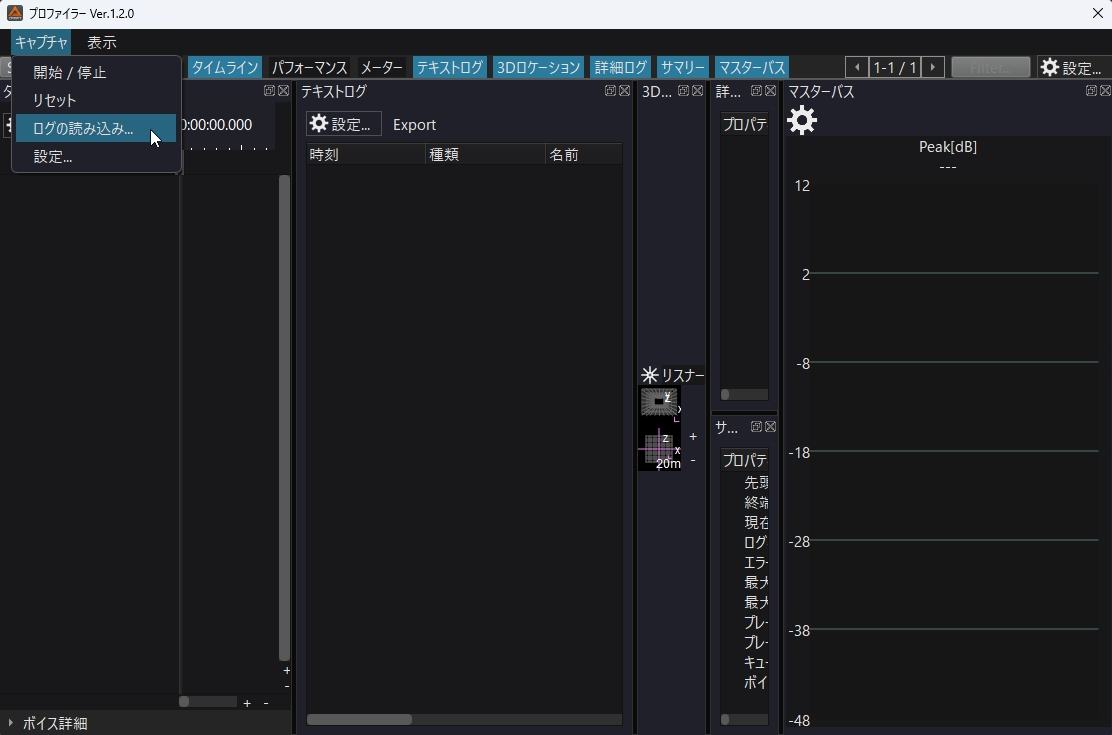Select ログの読み込み... menu entry
This screenshot has height=735, width=1112.
click(x=96, y=128)
